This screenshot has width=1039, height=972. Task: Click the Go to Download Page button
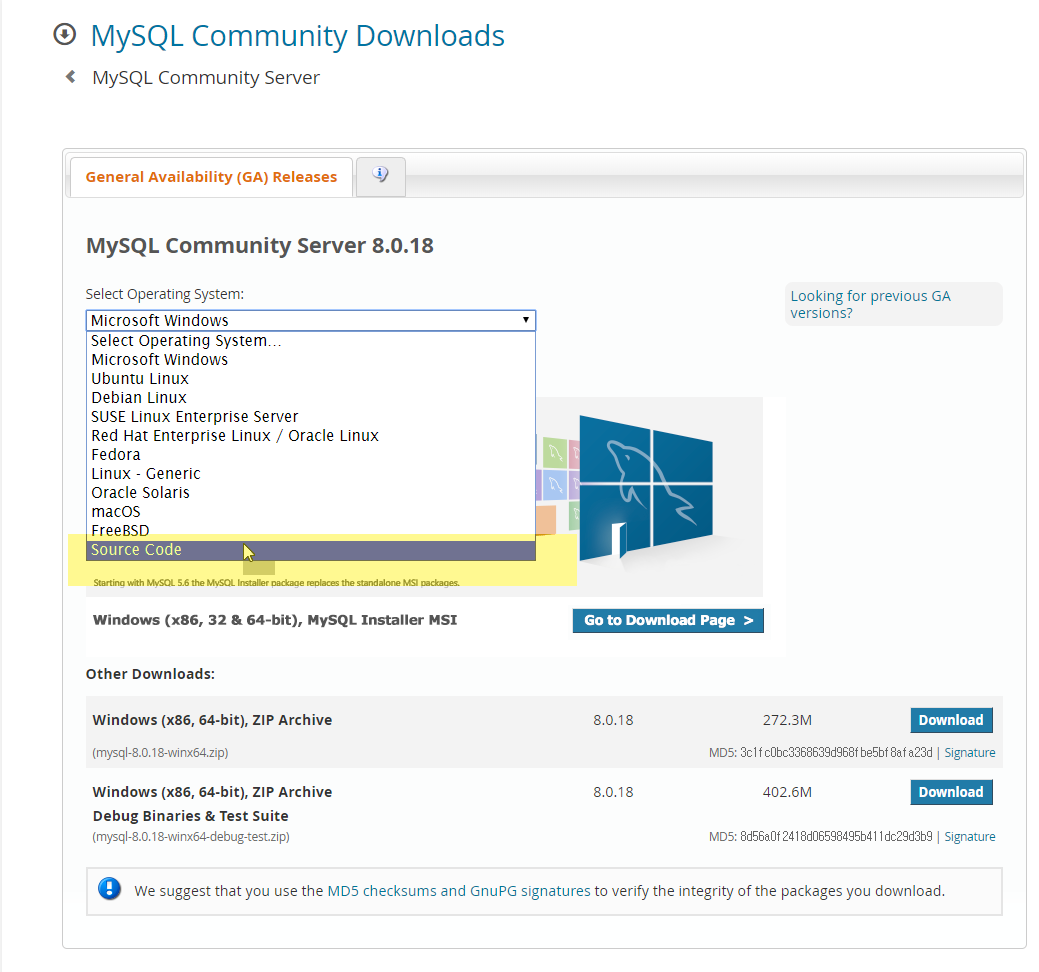668,620
